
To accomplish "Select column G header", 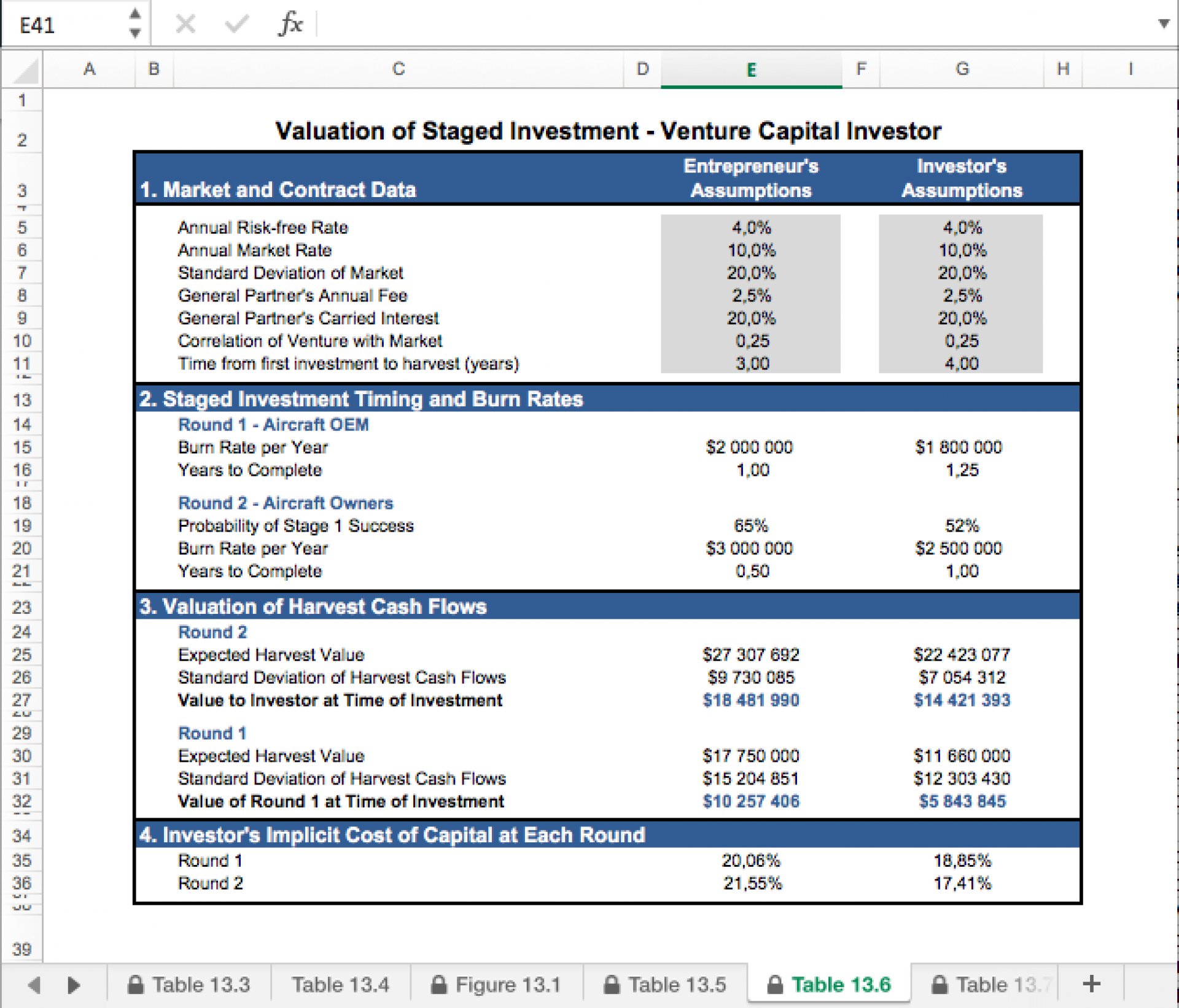I will coord(962,69).
